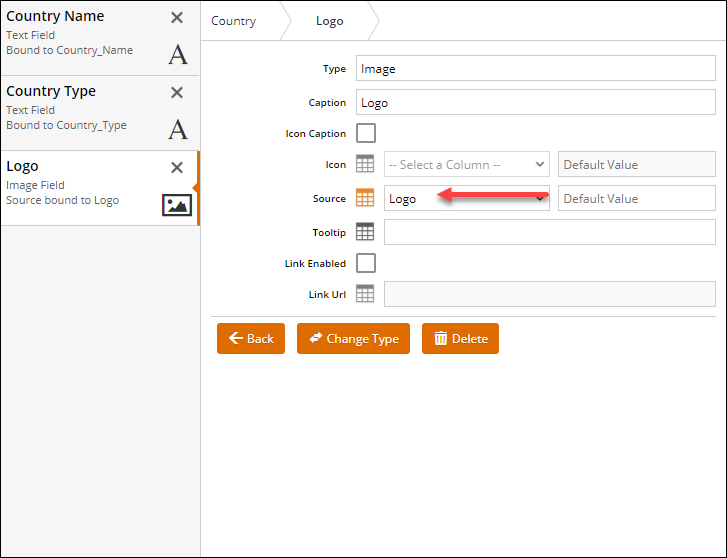The height and width of the screenshot is (558, 727).
Task: Go to the Country breadcrumb tab
Action: 234,21
